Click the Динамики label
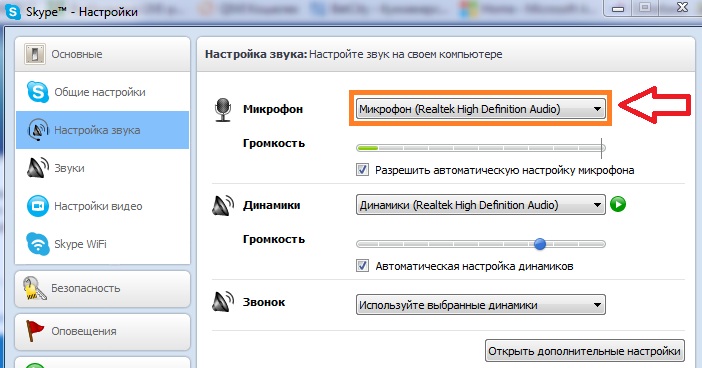Screen dimensions: 702x368 point(271,205)
